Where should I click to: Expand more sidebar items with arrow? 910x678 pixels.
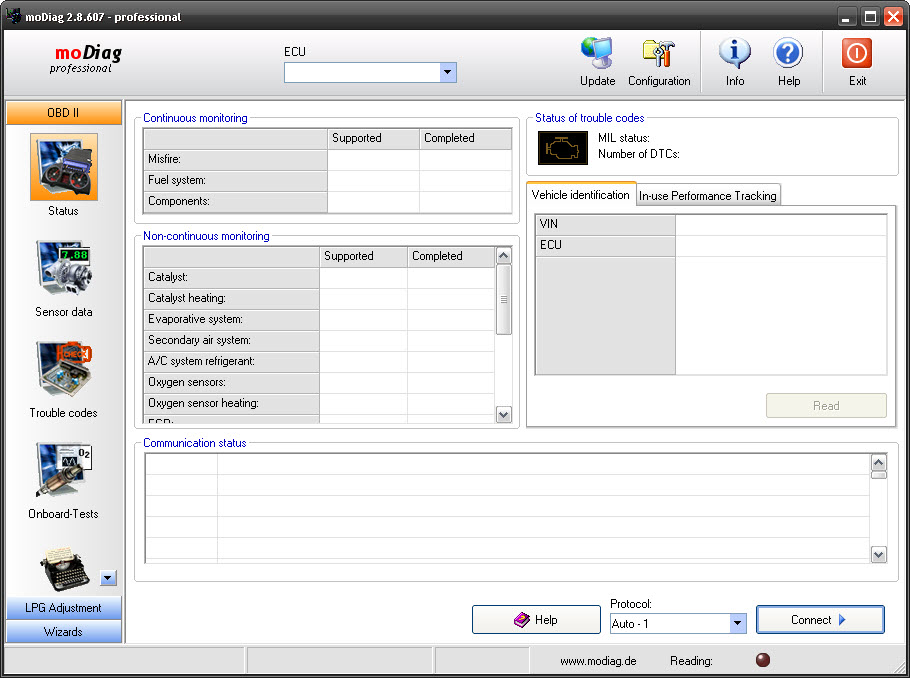tap(109, 577)
